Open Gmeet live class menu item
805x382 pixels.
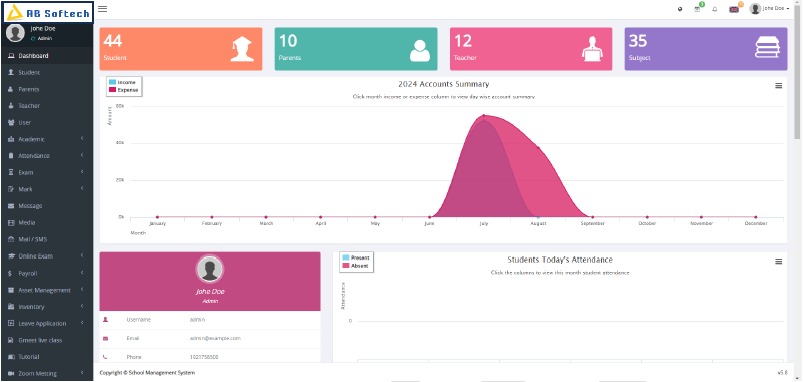pos(47,340)
